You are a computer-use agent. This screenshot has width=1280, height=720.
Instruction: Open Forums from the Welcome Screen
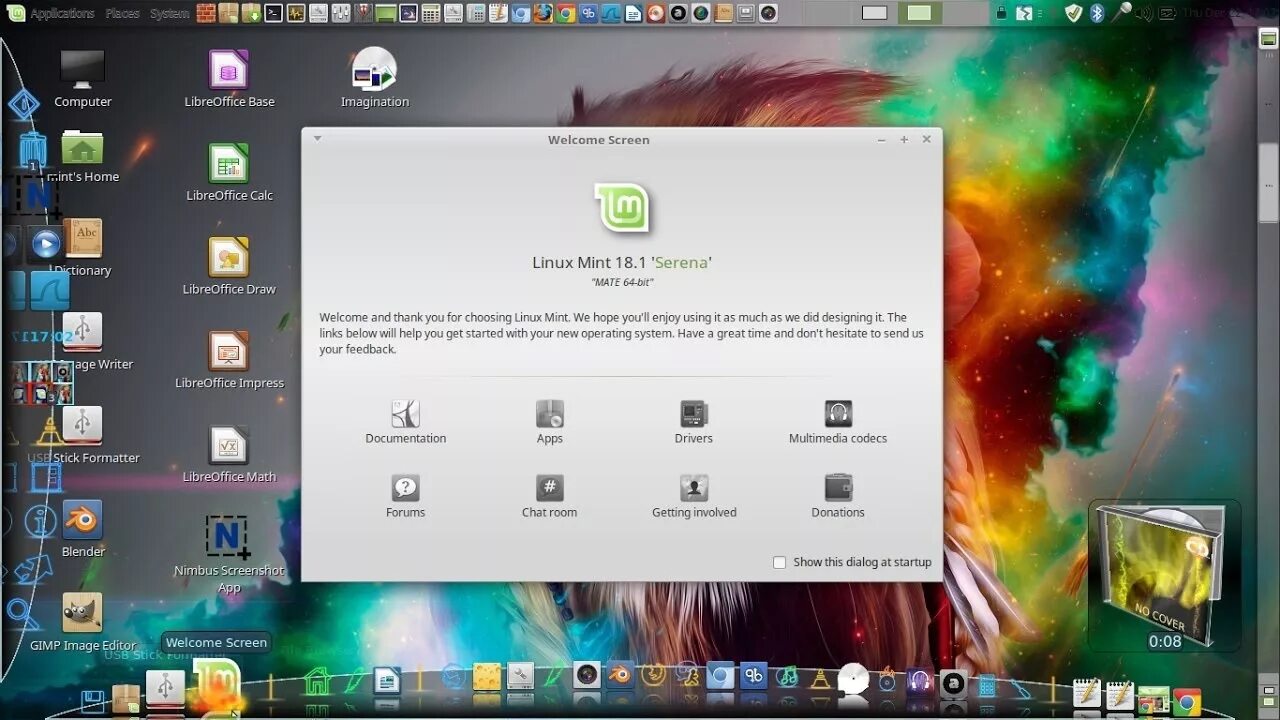coord(405,496)
